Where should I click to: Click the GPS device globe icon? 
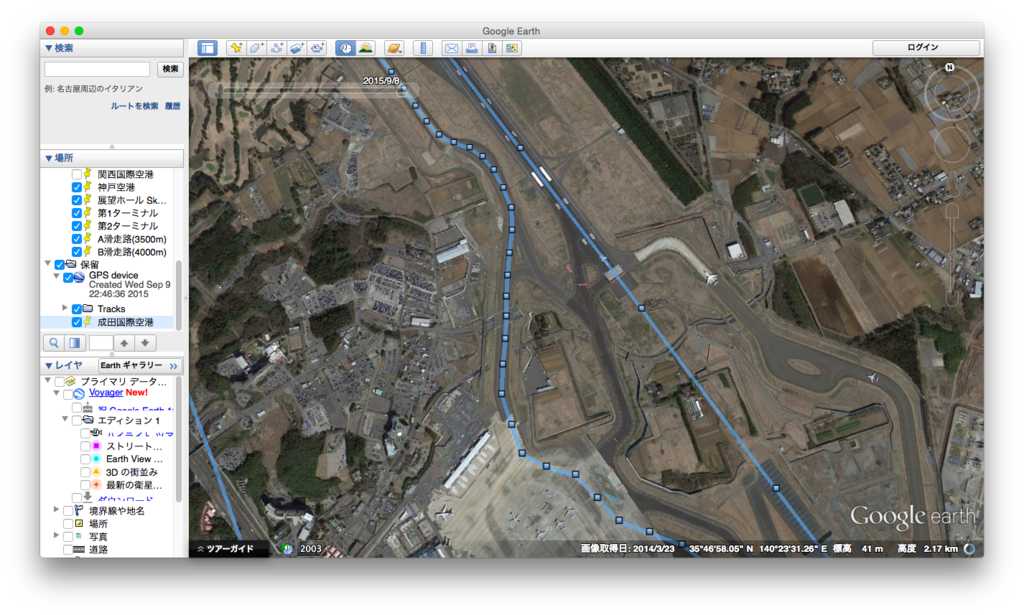pyautogui.click(x=79, y=277)
